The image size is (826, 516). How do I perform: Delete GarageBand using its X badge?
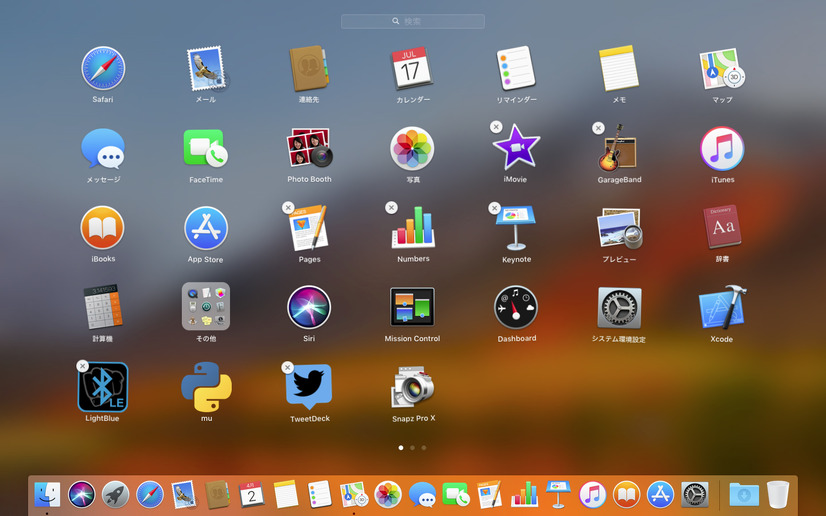coord(598,128)
